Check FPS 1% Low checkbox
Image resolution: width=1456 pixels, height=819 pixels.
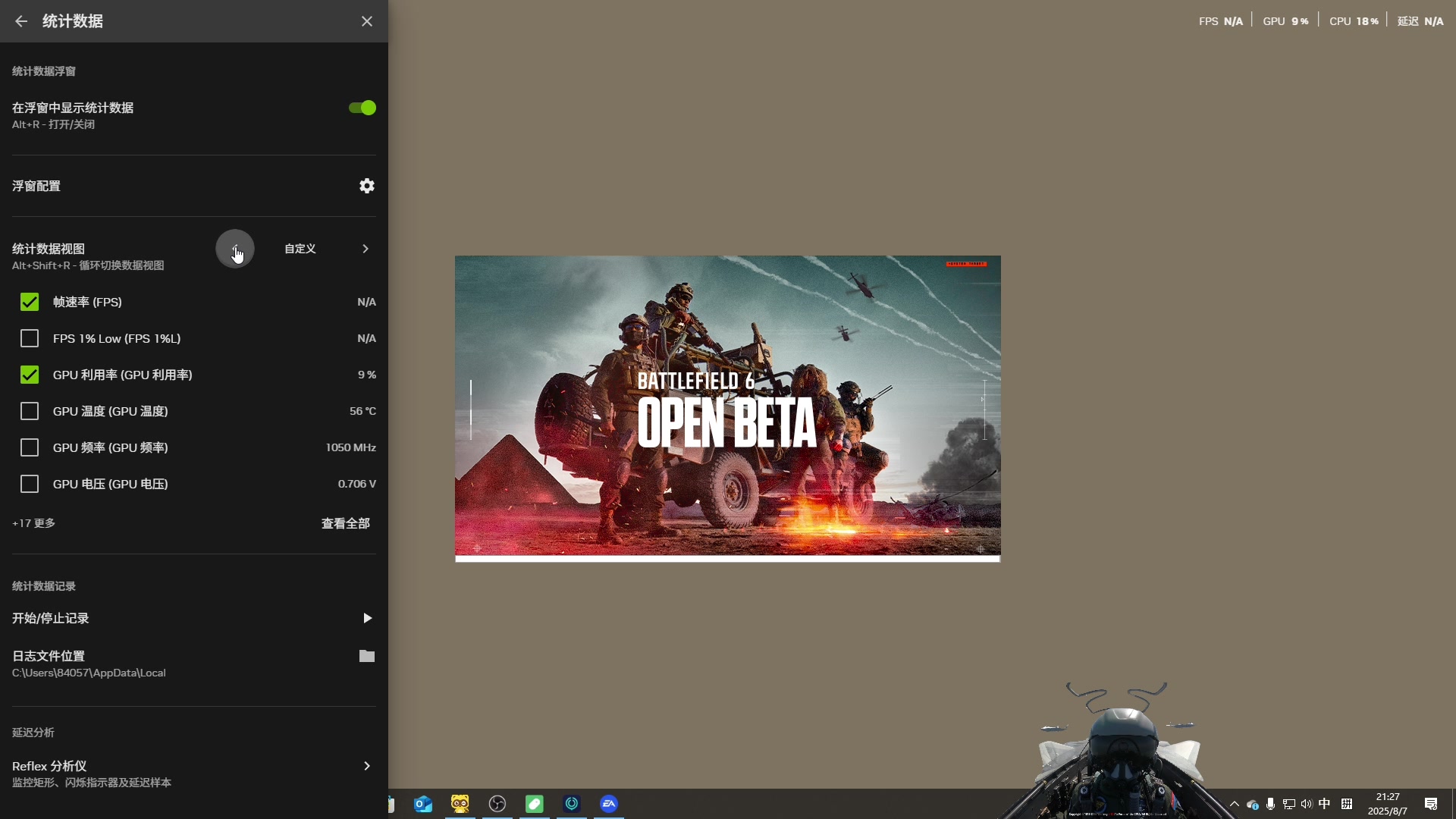click(x=30, y=338)
